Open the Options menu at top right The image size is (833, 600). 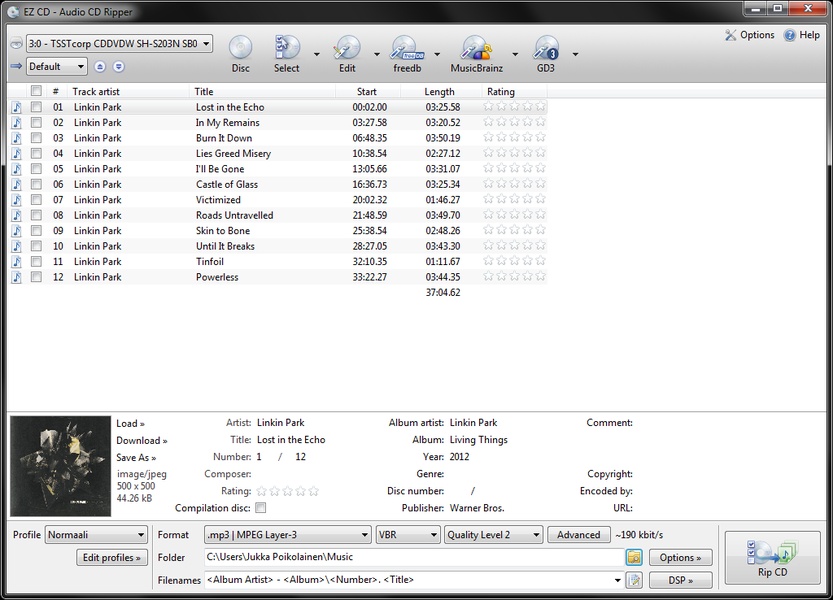(x=749, y=35)
